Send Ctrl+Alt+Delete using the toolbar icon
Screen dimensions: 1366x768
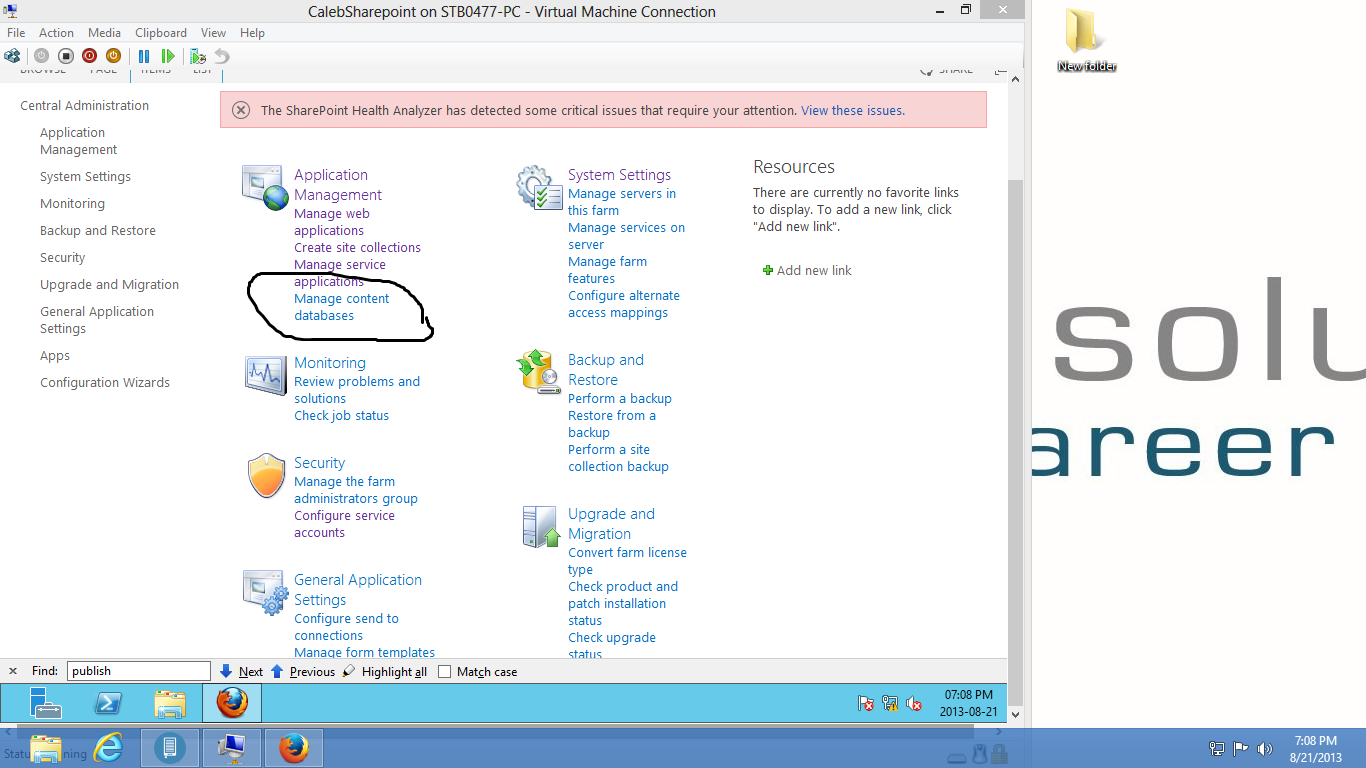click(x=12, y=56)
